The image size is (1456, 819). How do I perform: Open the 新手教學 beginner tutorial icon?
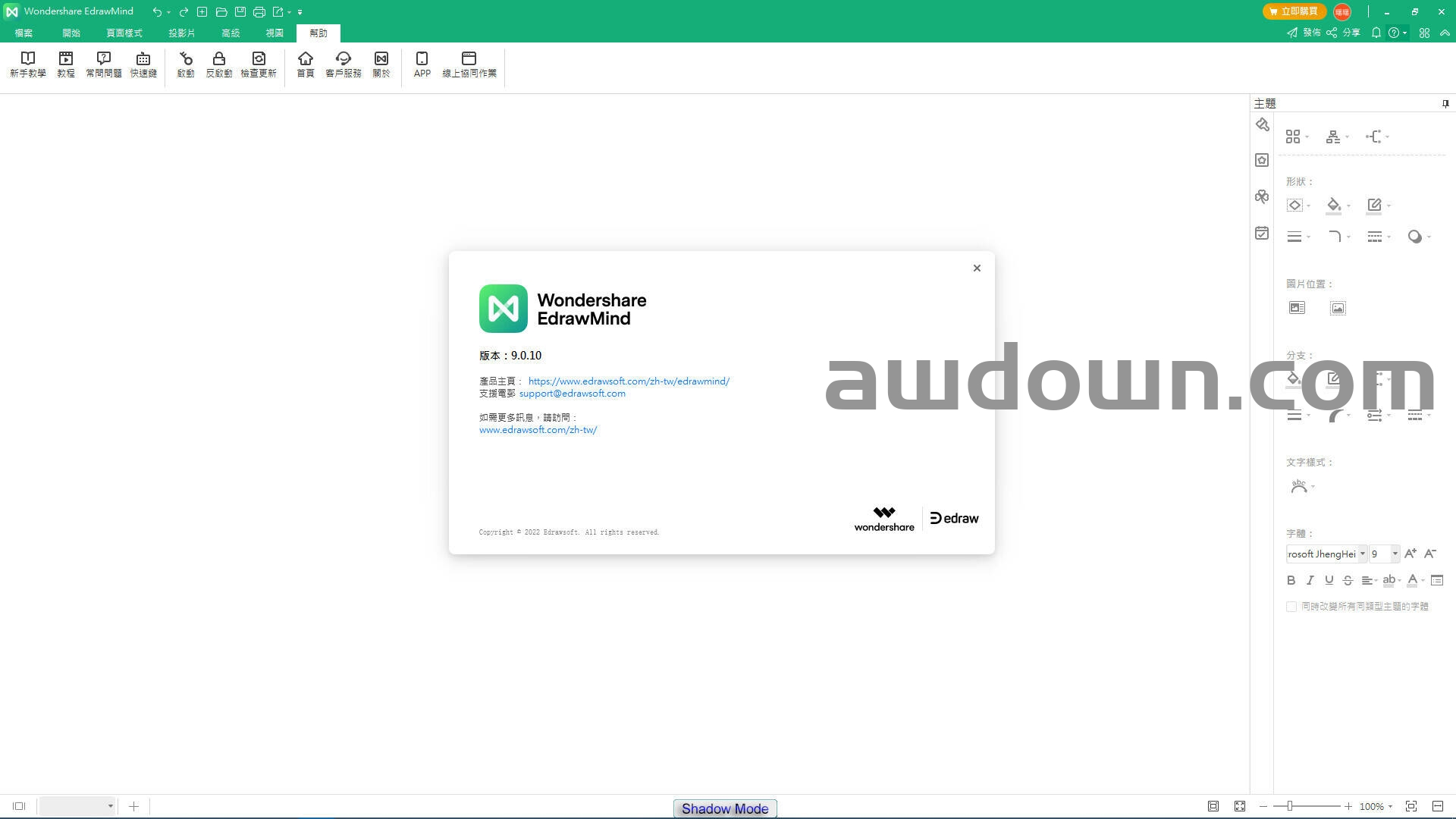(x=28, y=64)
